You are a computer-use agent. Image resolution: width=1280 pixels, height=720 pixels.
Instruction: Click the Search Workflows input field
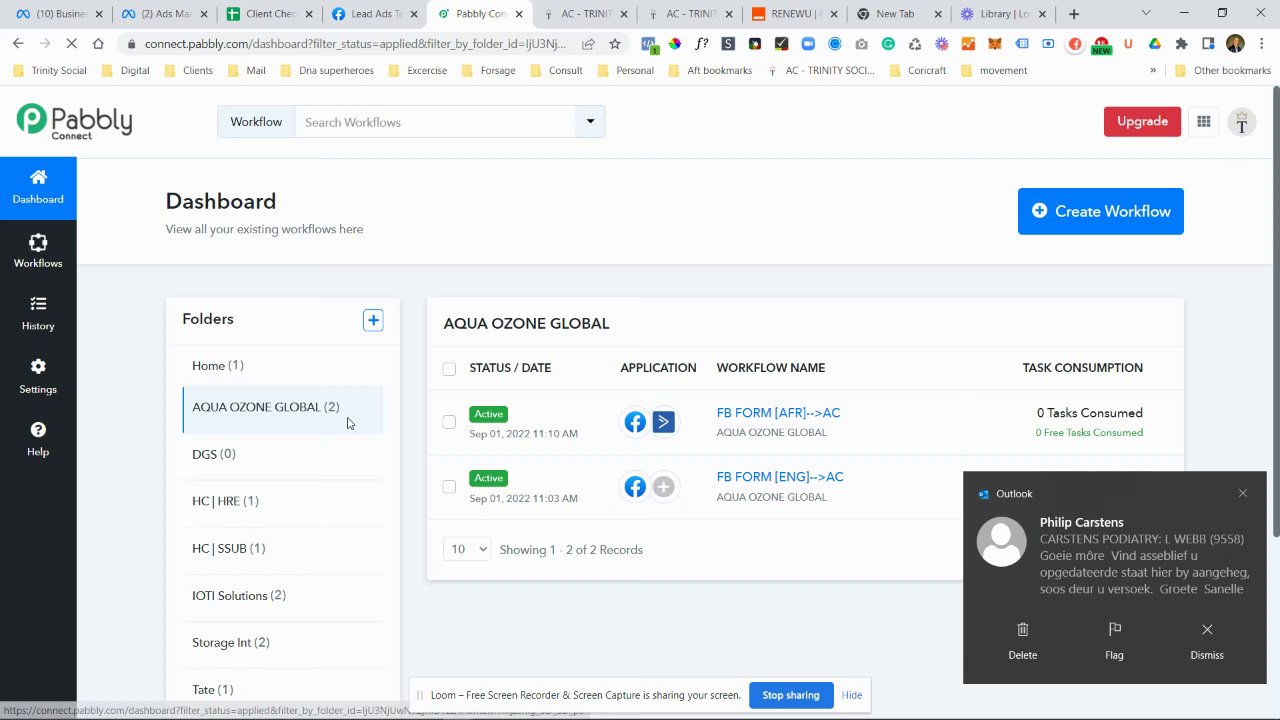[436, 122]
